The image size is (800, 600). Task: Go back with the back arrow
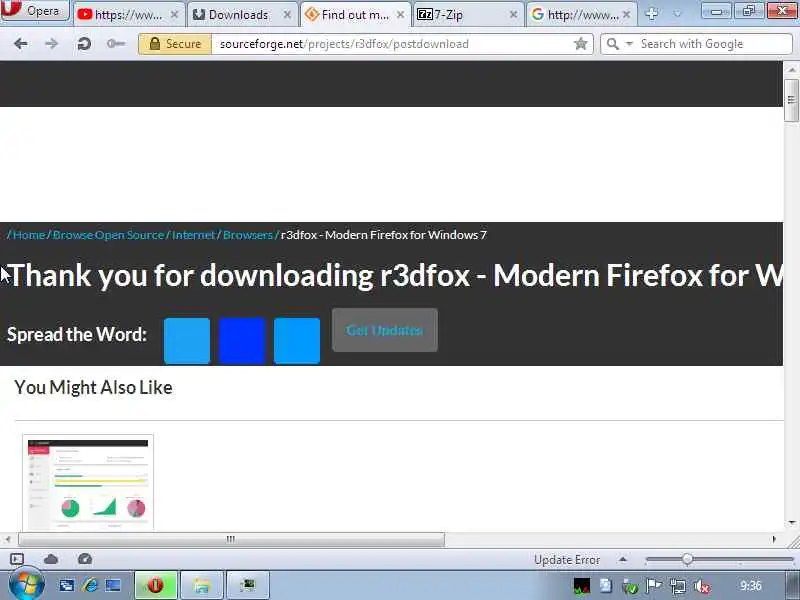[20, 44]
